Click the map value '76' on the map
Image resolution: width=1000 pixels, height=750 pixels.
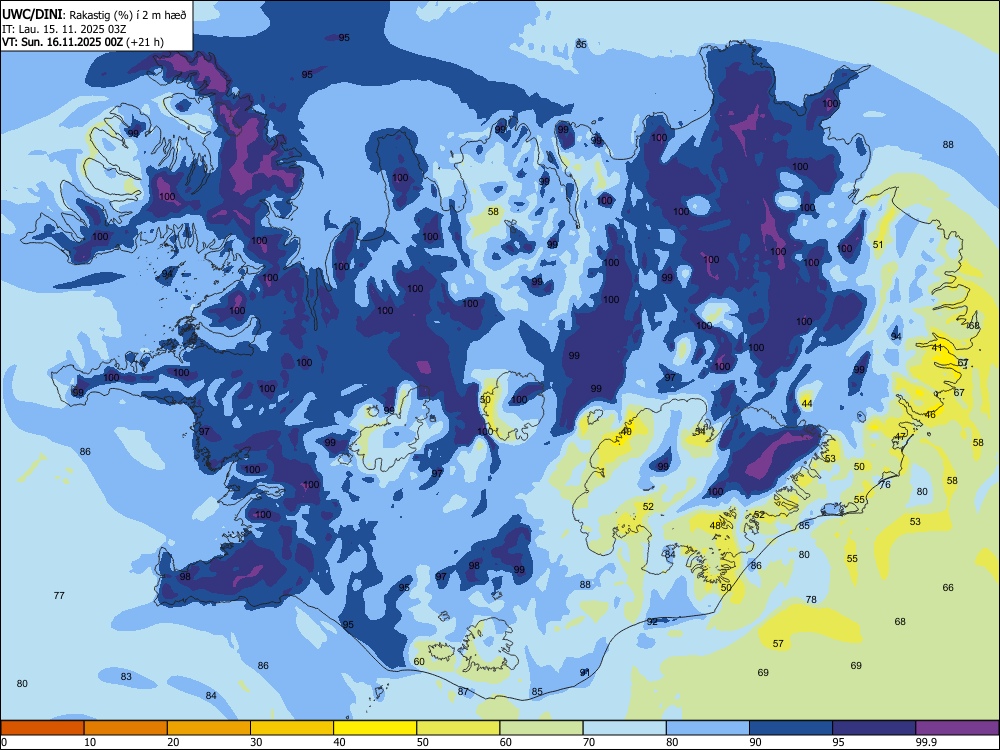(x=885, y=485)
